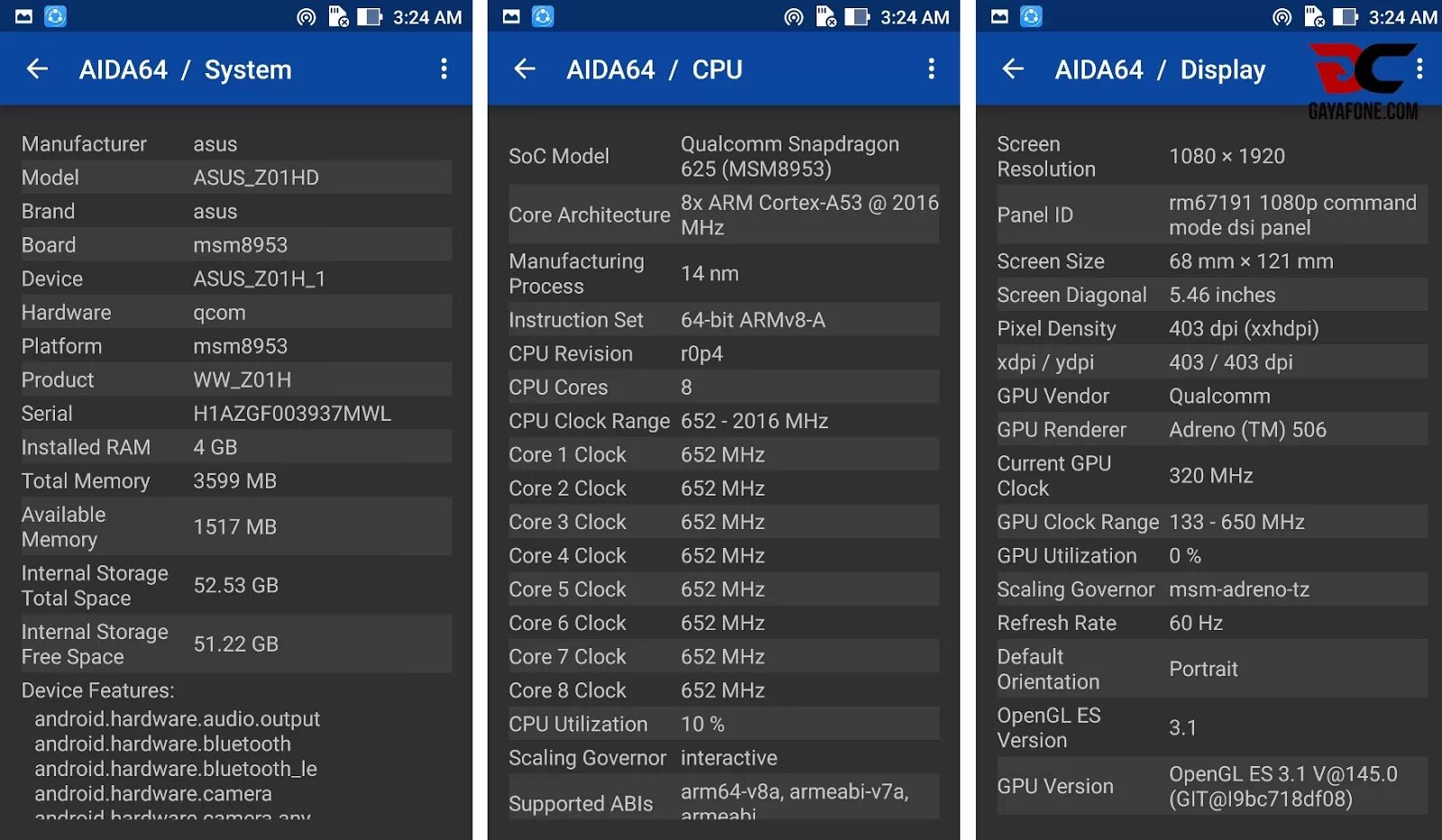The height and width of the screenshot is (840, 1442).
Task: Select the GPU Version OpenGL ES 3.1 V@145.0
Action: [1282, 787]
